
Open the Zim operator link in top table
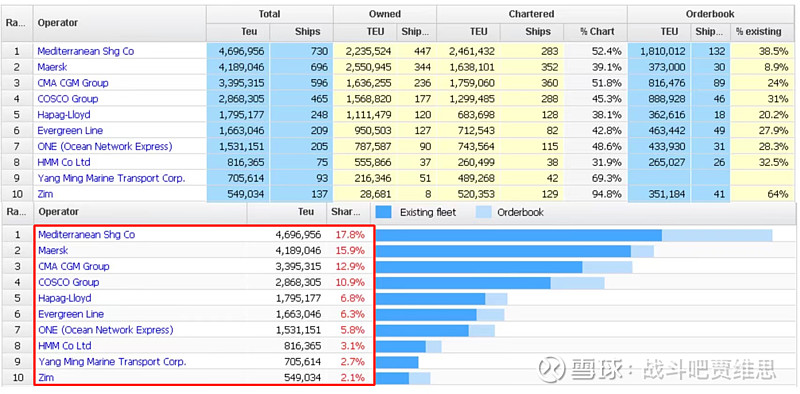click(x=45, y=194)
